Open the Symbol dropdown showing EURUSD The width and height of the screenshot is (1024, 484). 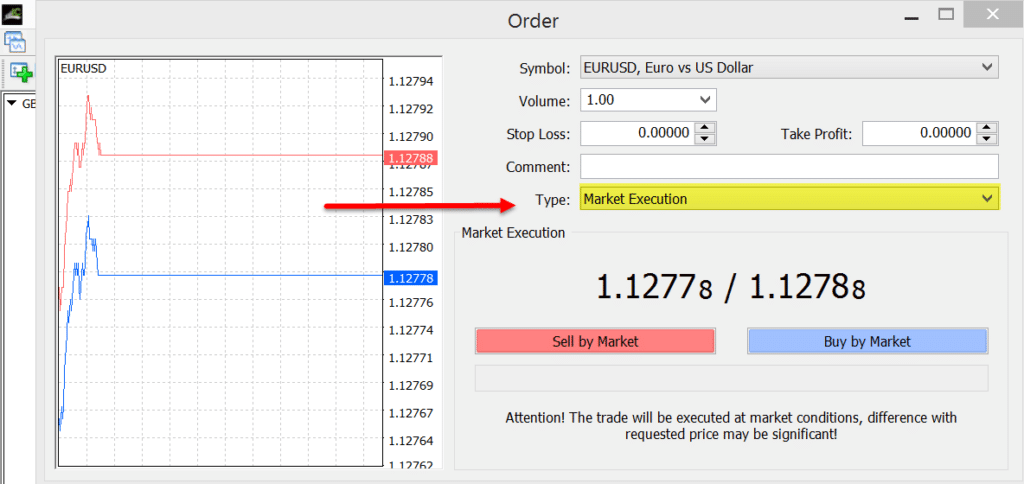[789, 68]
